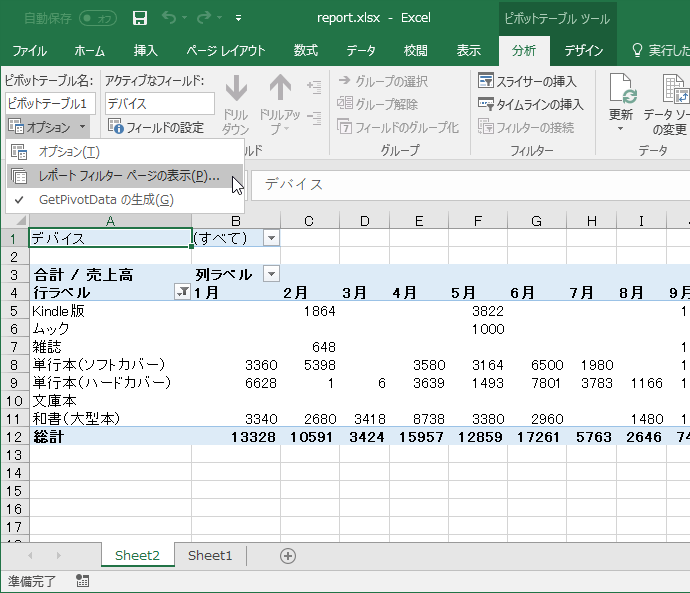Click フィールドのグループ化 button

pyautogui.click(x=398, y=127)
